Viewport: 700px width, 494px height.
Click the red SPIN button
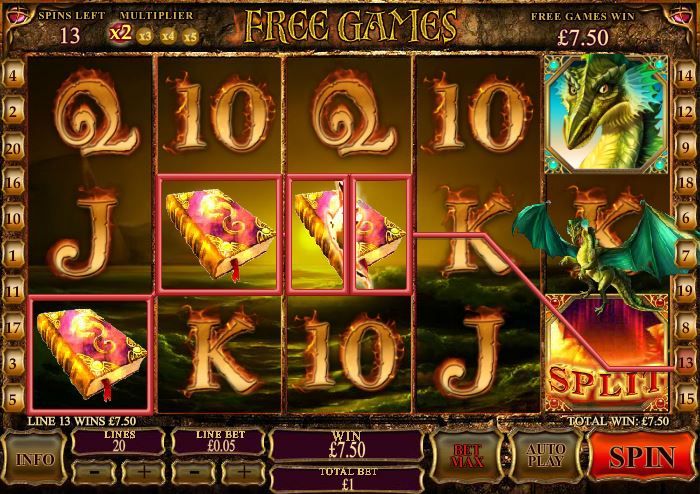(x=642, y=457)
